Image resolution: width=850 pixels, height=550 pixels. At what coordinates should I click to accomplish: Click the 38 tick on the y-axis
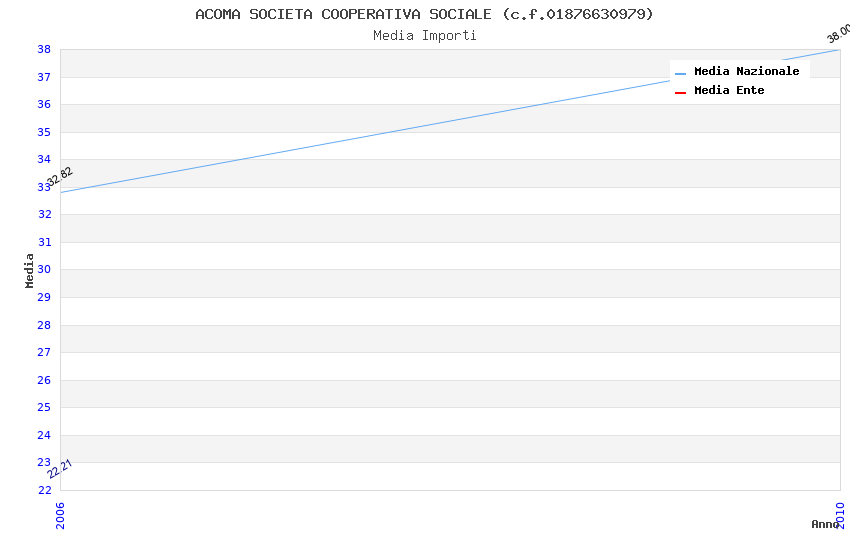click(x=44, y=49)
